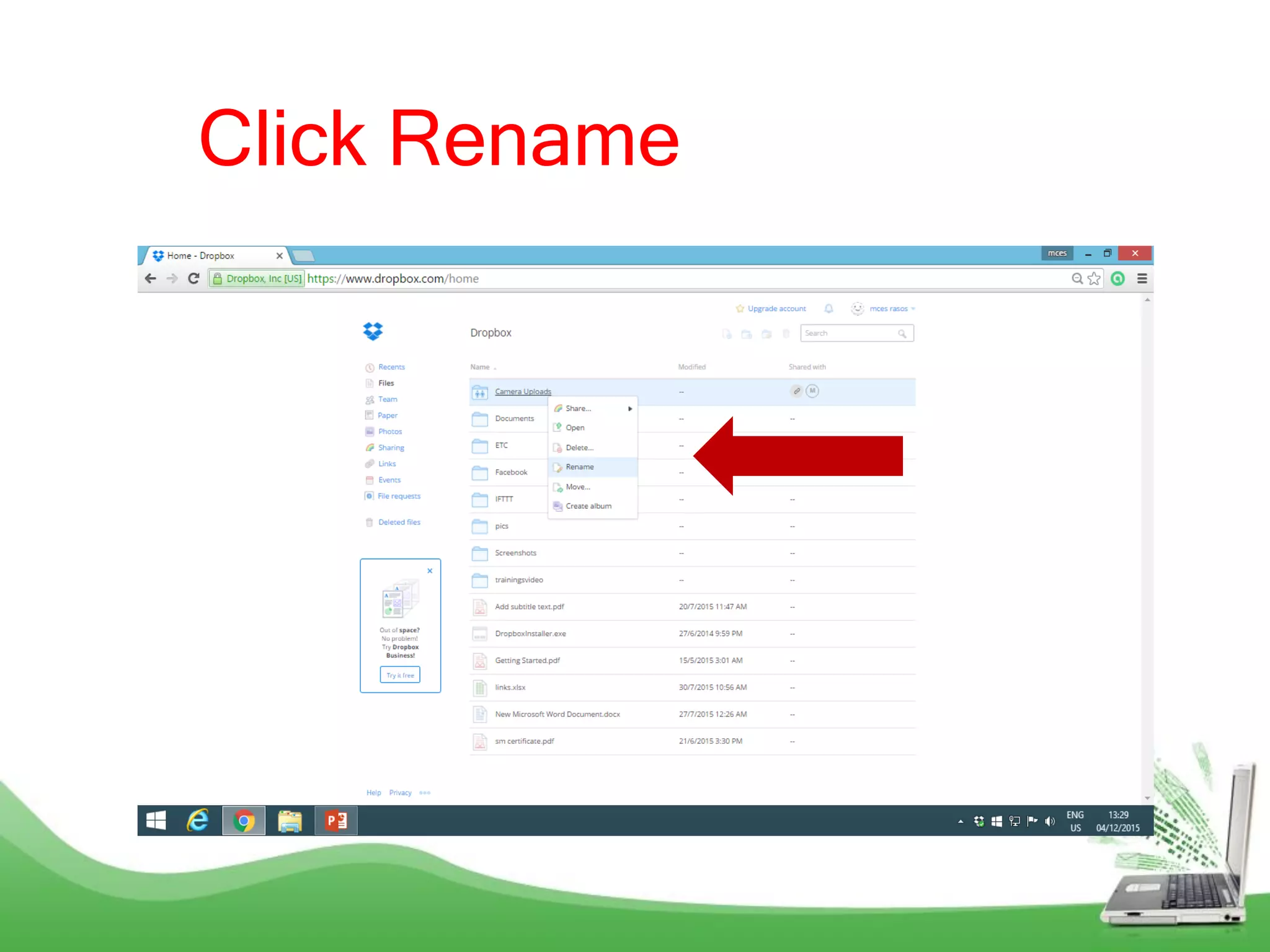The height and width of the screenshot is (952, 1270).
Task: Select Share... in context menu
Action: click(x=593, y=408)
